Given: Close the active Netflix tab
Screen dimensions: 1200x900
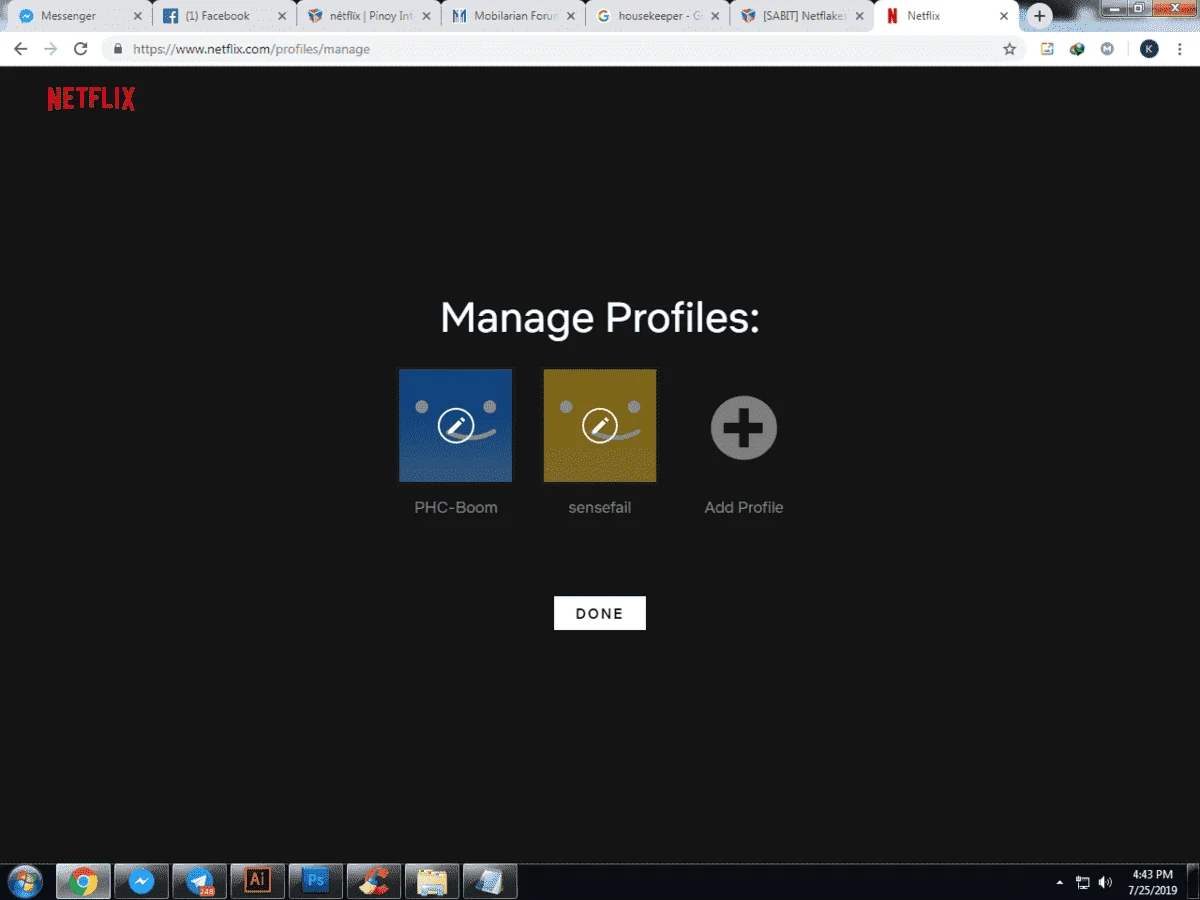Looking at the screenshot, I should (x=1003, y=16).
